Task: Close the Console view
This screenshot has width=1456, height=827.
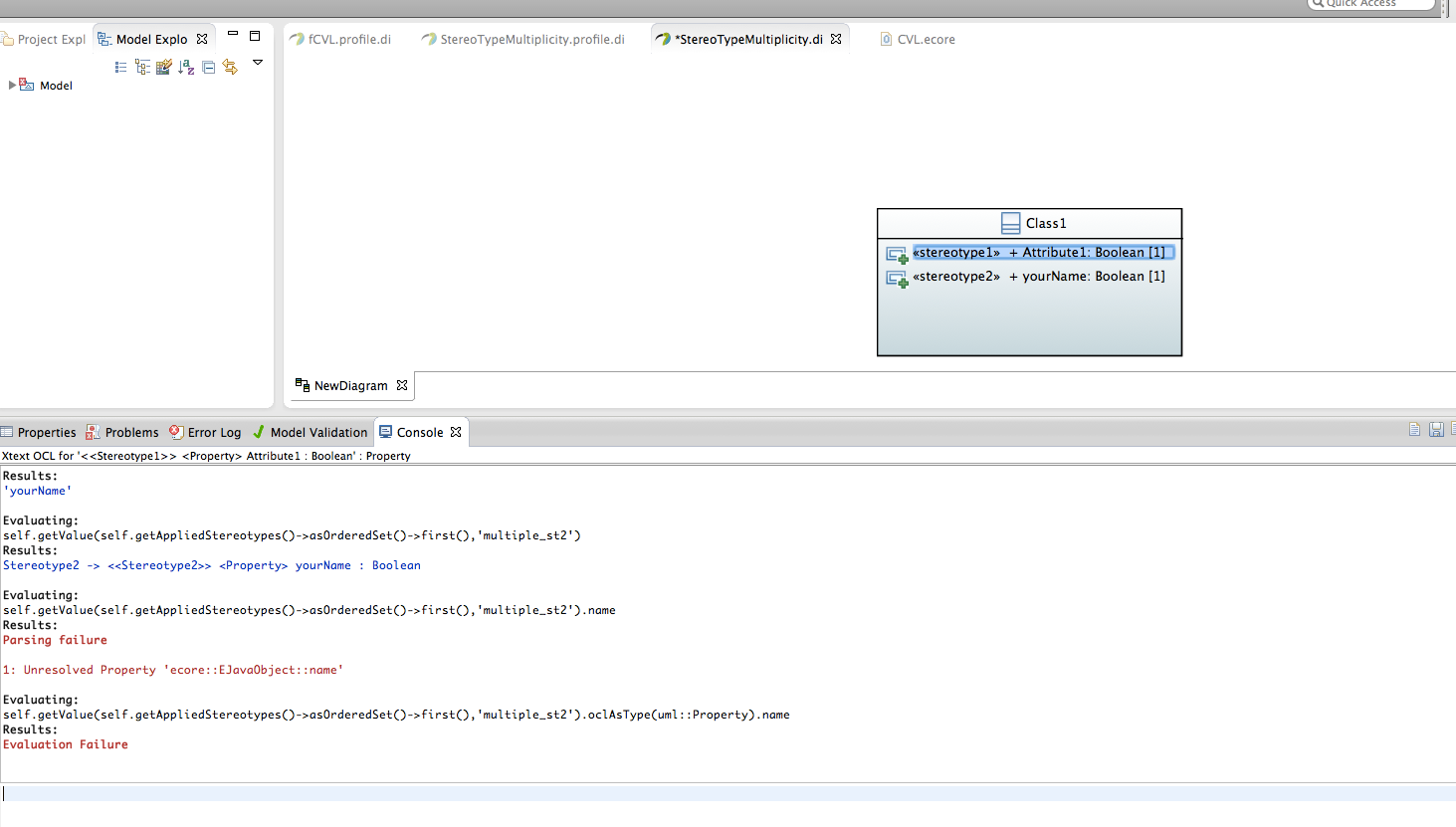Action: (x=456, y=432)
